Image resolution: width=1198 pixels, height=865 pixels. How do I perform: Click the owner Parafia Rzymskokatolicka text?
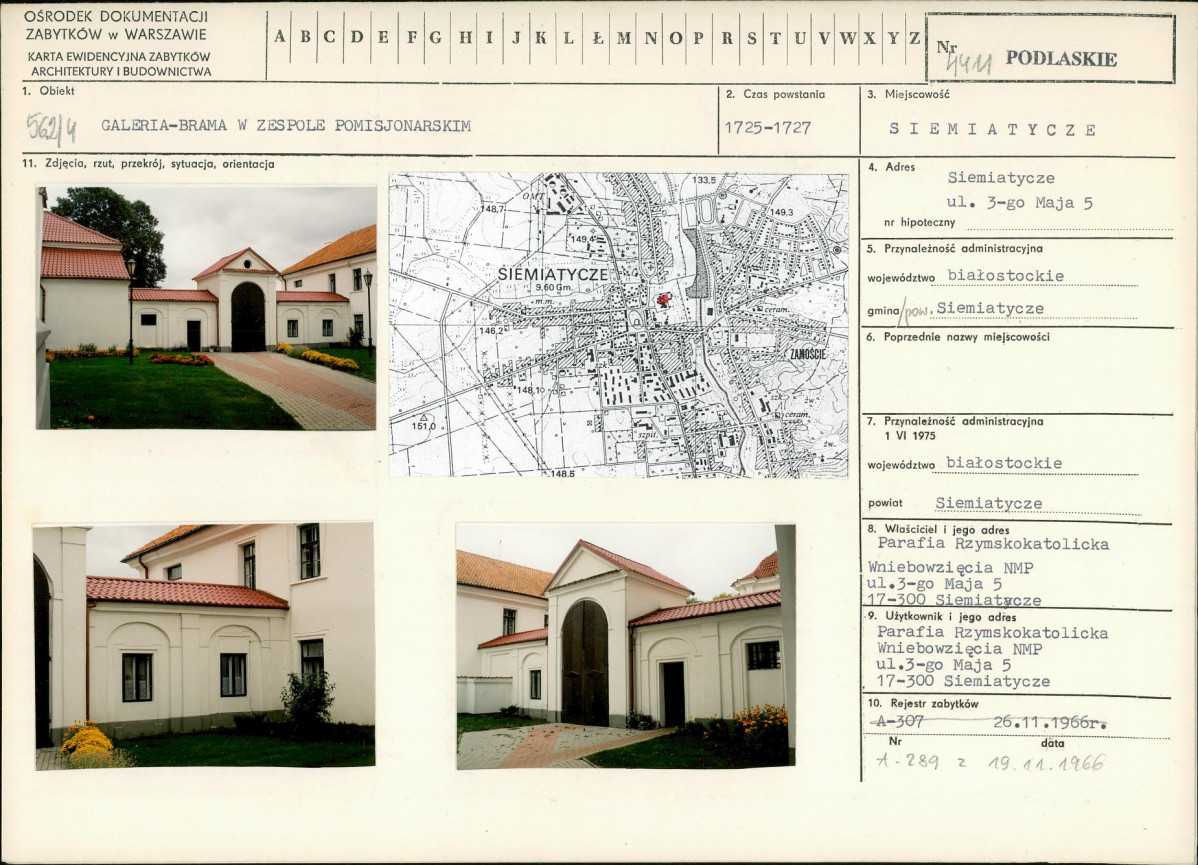992,544
